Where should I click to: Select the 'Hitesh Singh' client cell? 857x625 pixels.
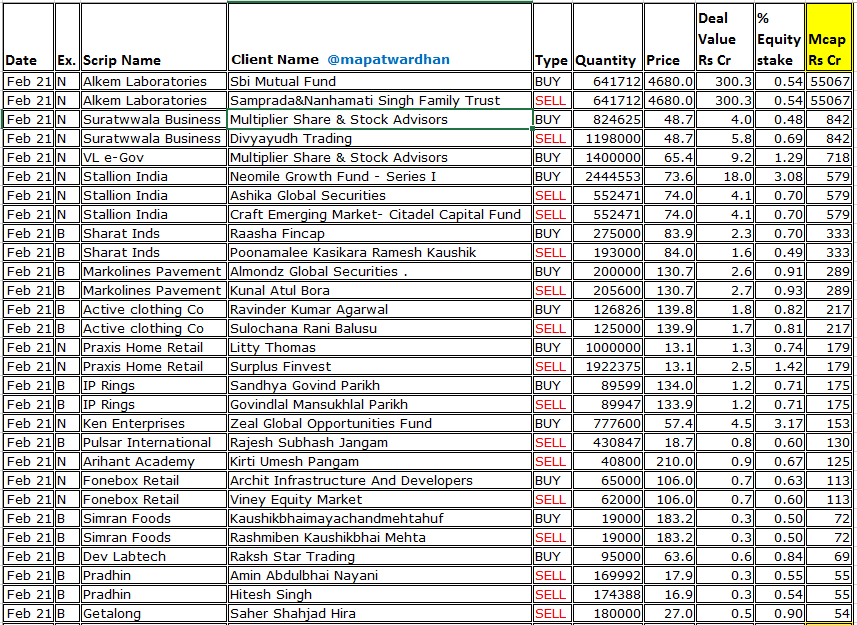(x=380, y=594)
